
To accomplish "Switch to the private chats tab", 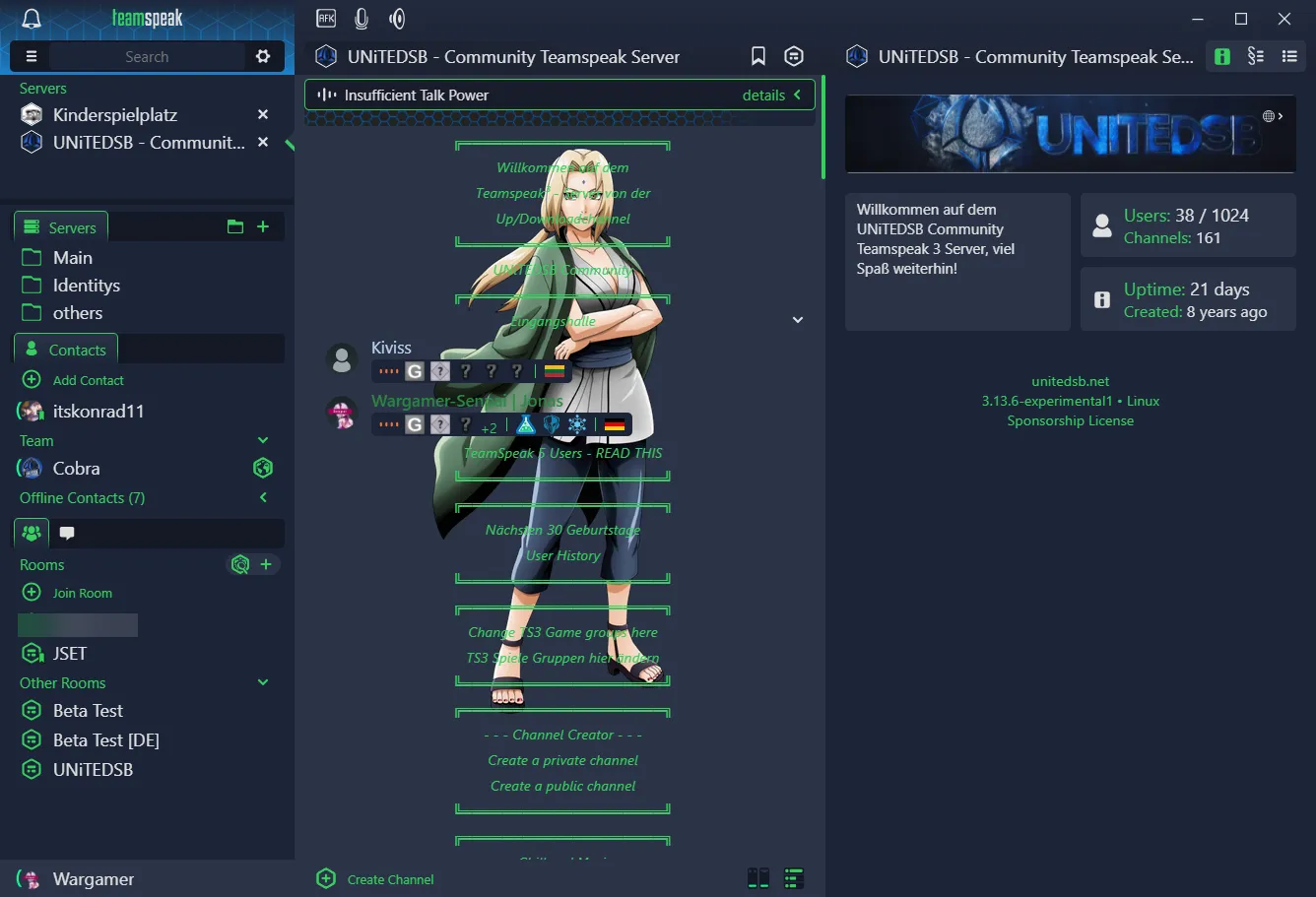I will [67, 533].
